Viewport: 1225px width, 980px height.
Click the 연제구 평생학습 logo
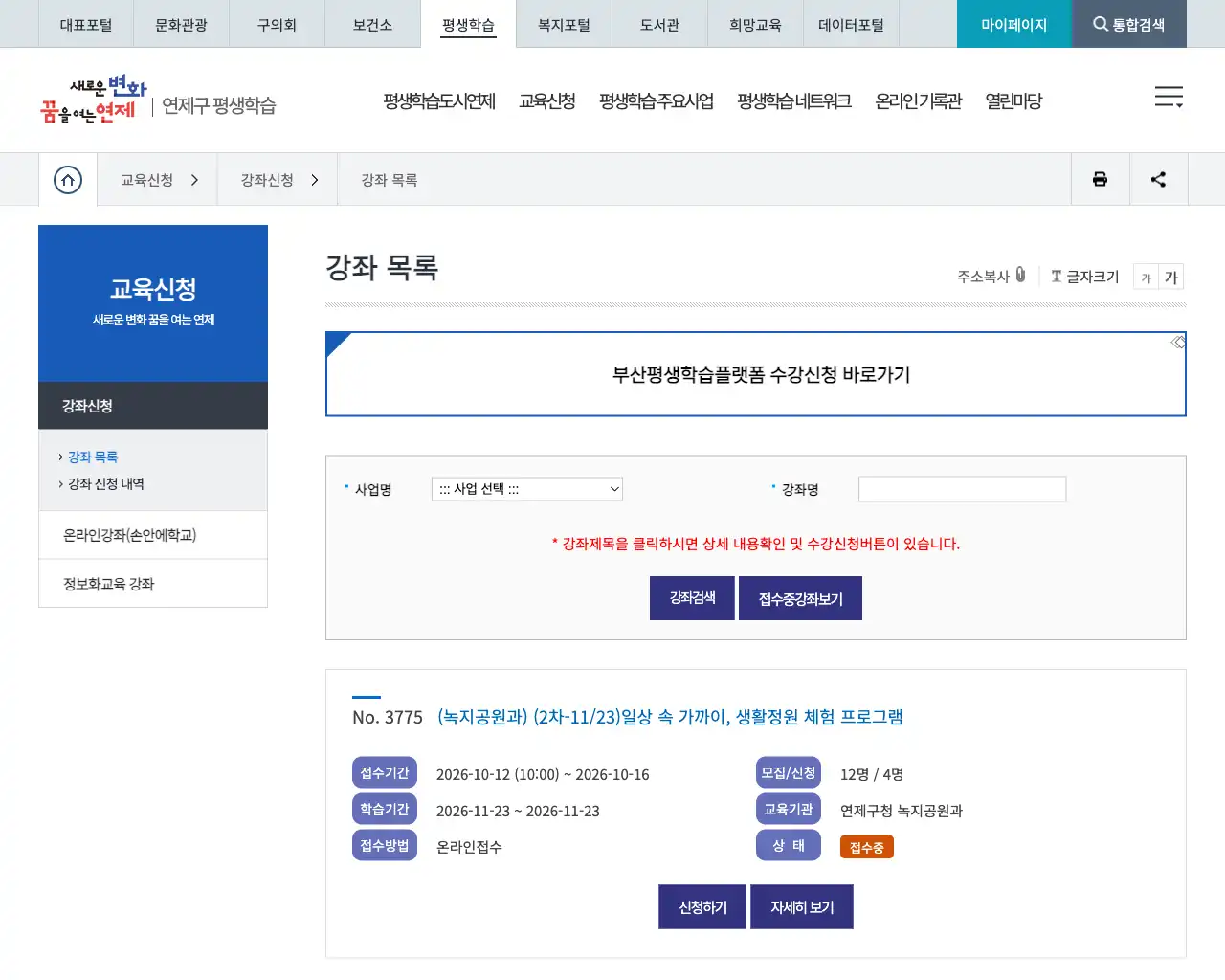[x=158, y=100]
